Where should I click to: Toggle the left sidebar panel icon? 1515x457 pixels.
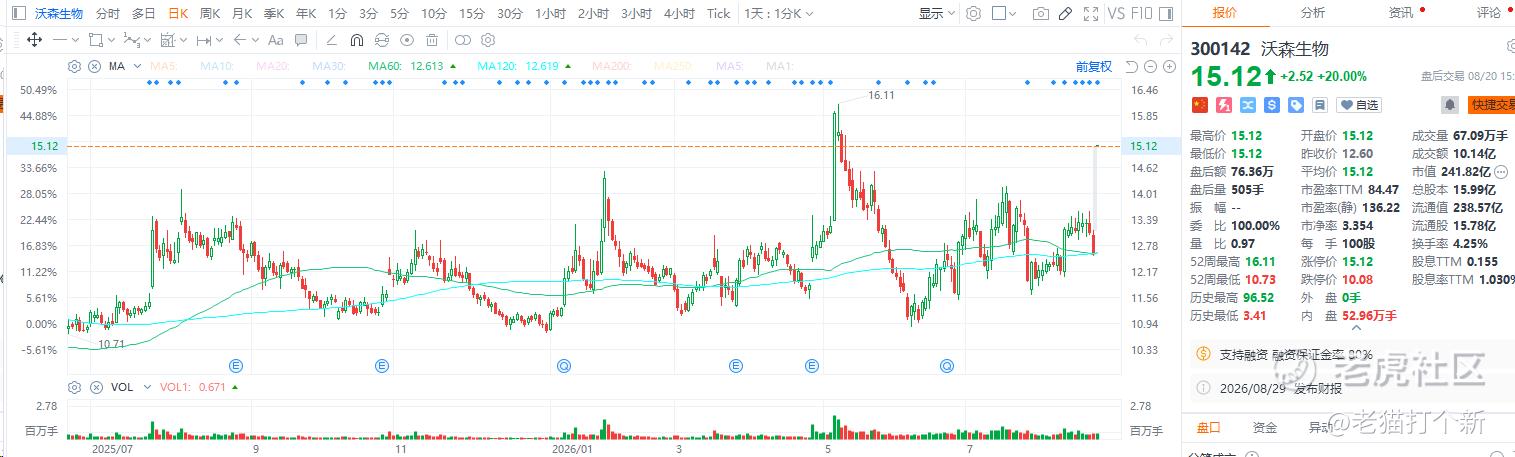[x=18, y=14]
